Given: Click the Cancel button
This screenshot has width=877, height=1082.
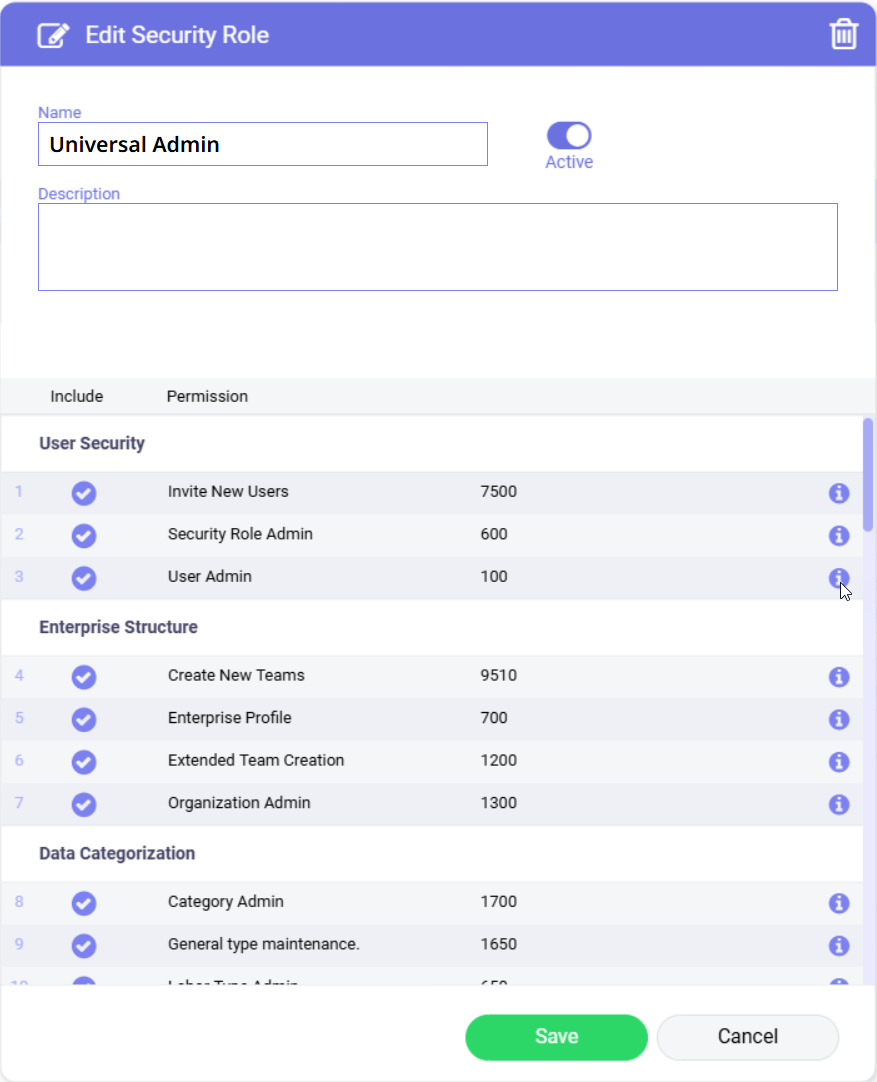Looking at the screenshot, I should coord(747,1037).
